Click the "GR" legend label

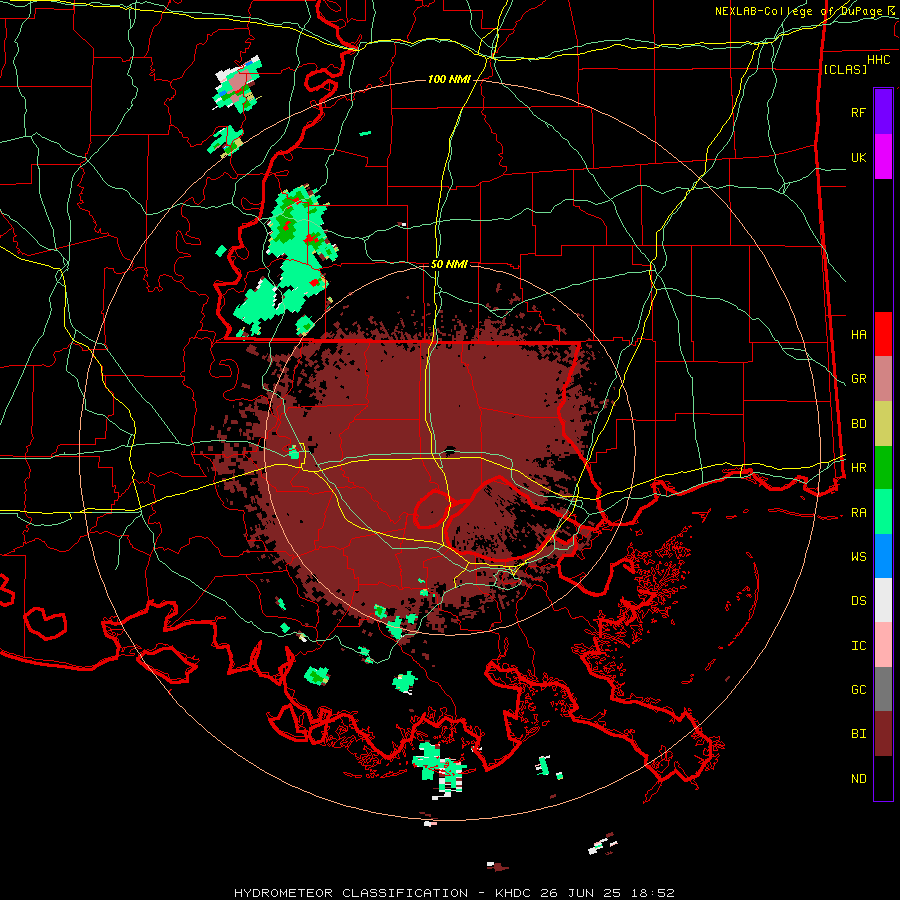pyautogui.click(x=858, y=379)
